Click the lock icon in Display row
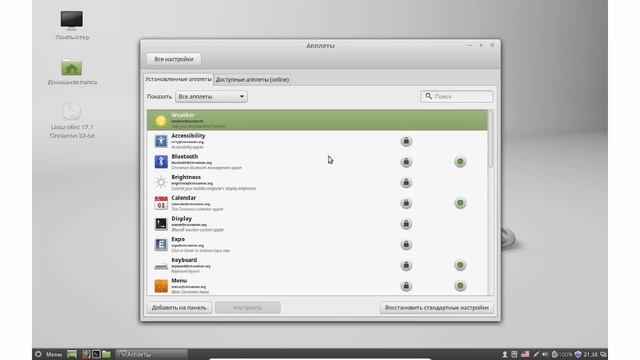The image size is (640, 360). pos(406,224)
